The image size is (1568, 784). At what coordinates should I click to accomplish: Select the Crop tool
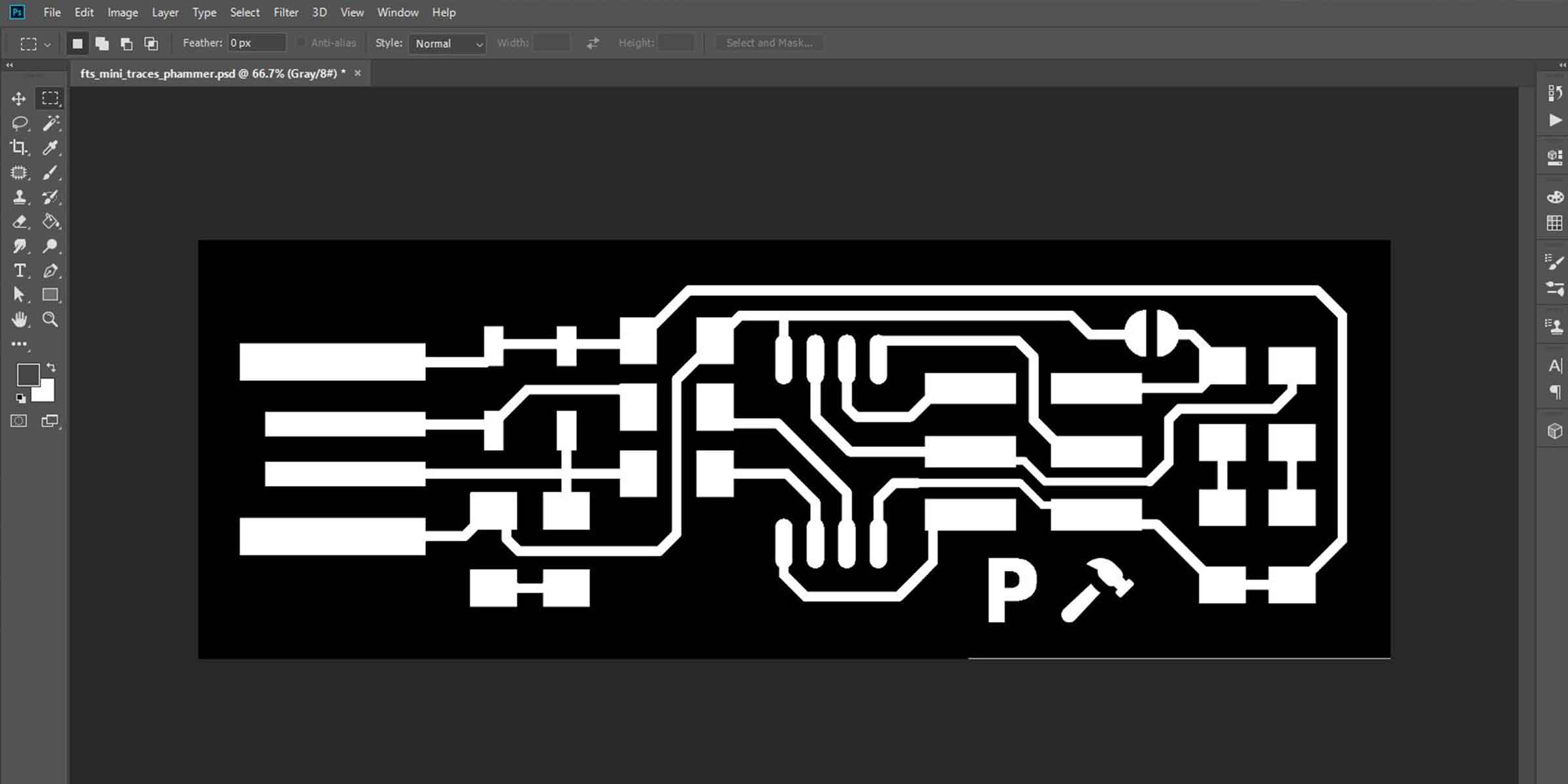coord(19,148)
